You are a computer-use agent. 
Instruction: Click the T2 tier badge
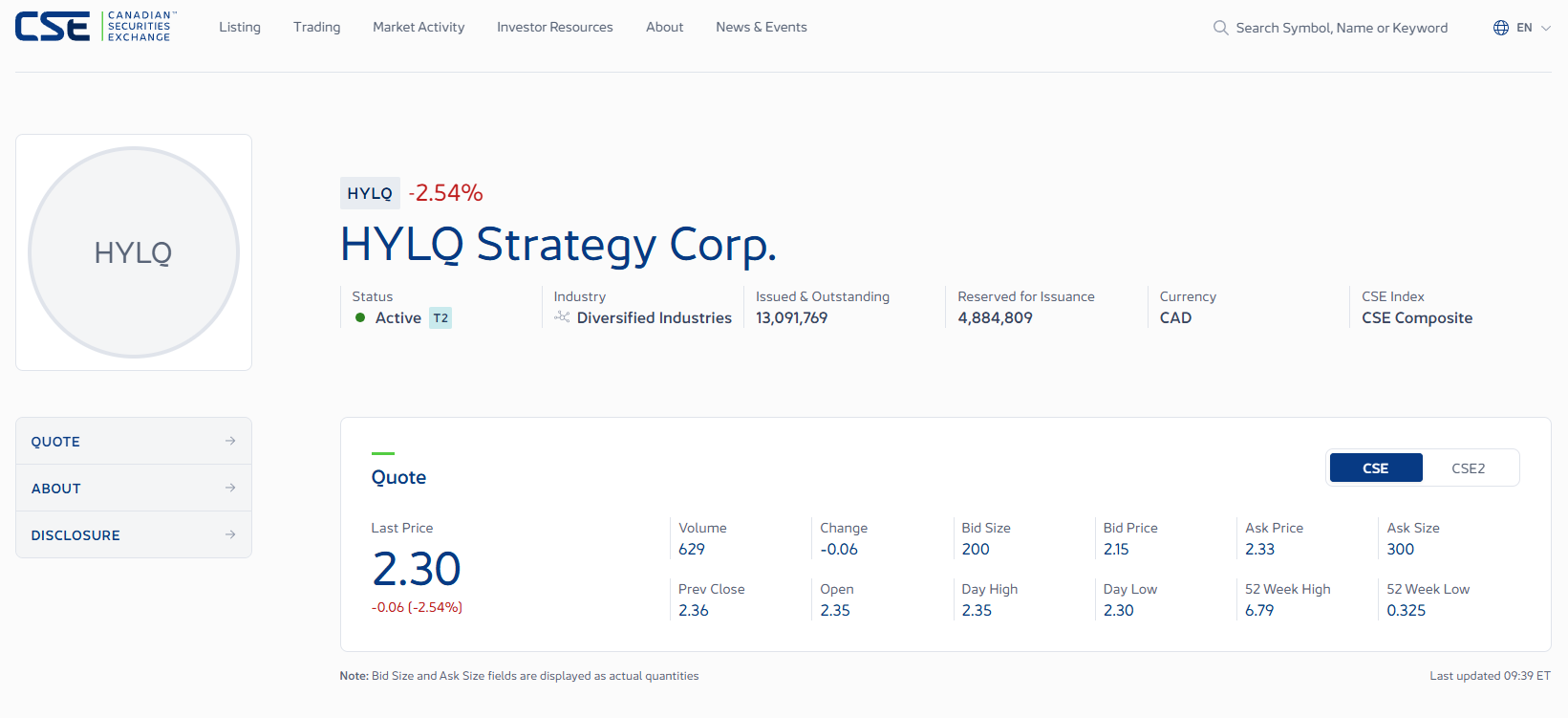click(440, 317)
